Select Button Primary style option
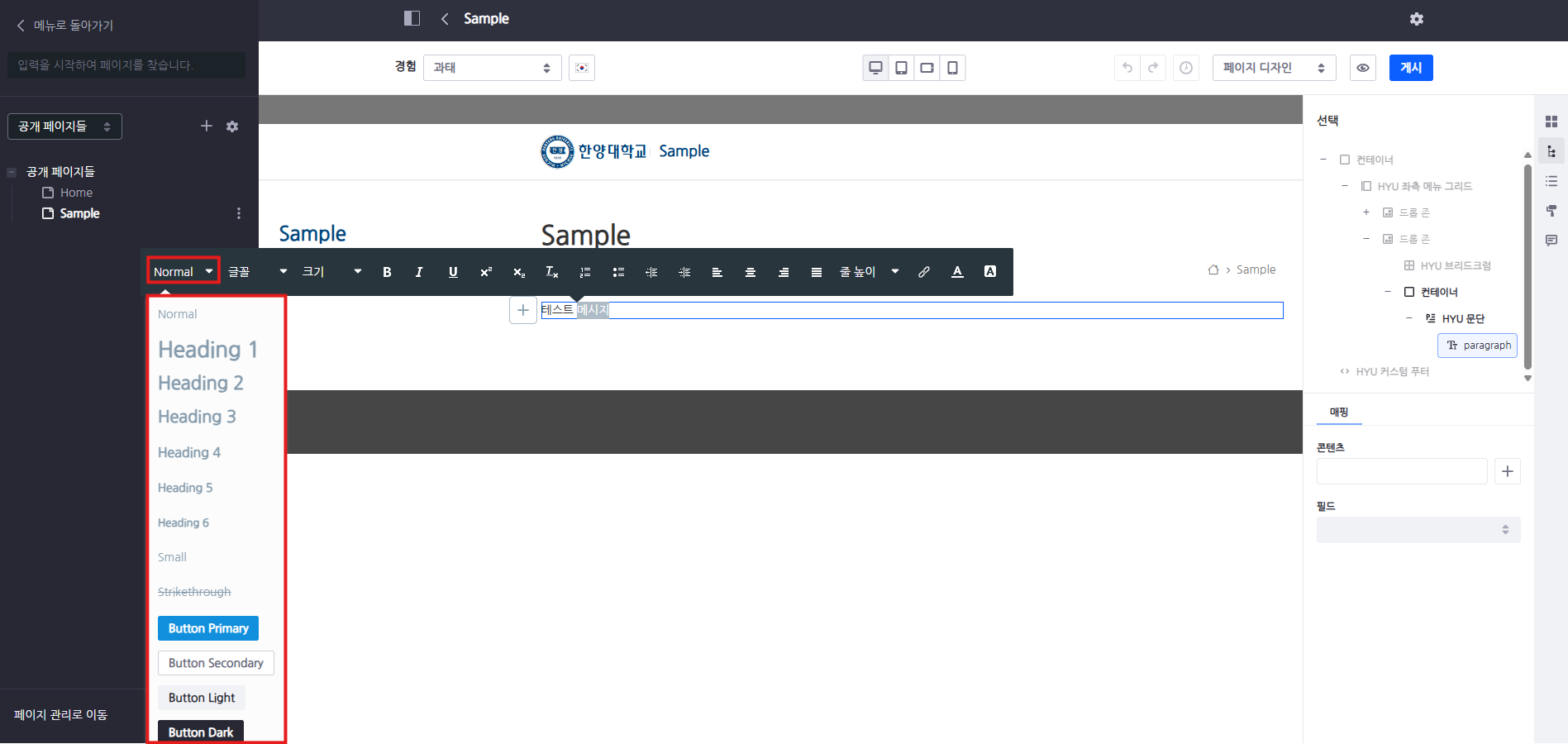The width and height of the screenshot is (1568, 744). [208, 628]
